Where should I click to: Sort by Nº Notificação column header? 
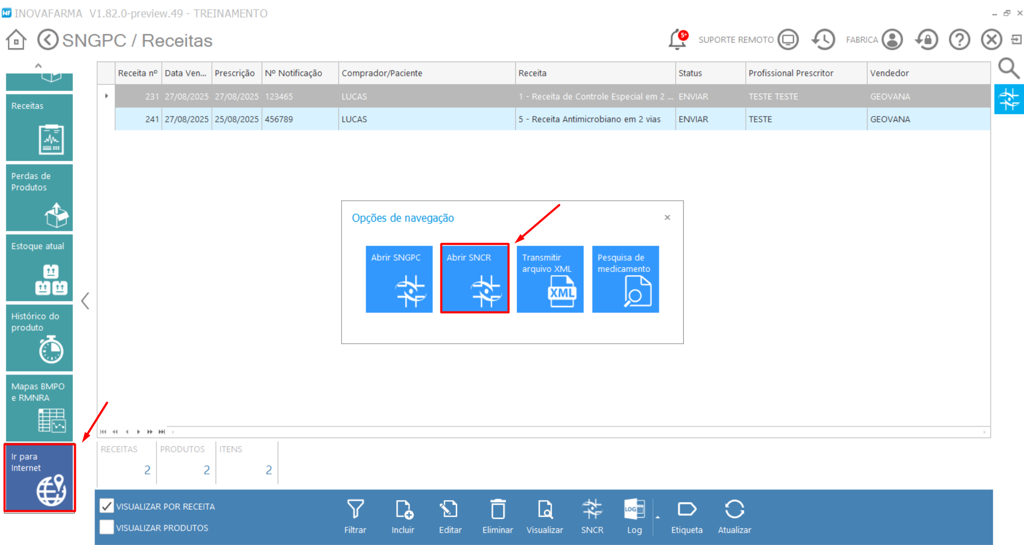coord(300,73)
